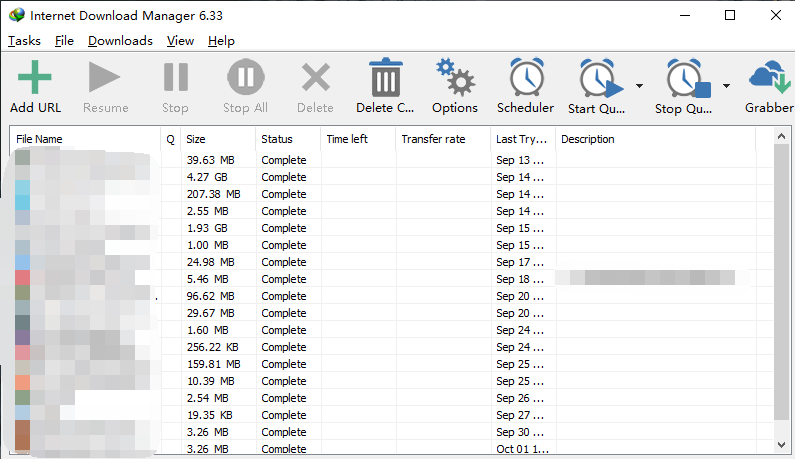Open the Tasks menu
This screenshot has width=795, height=459.
[x=24, y=41]
